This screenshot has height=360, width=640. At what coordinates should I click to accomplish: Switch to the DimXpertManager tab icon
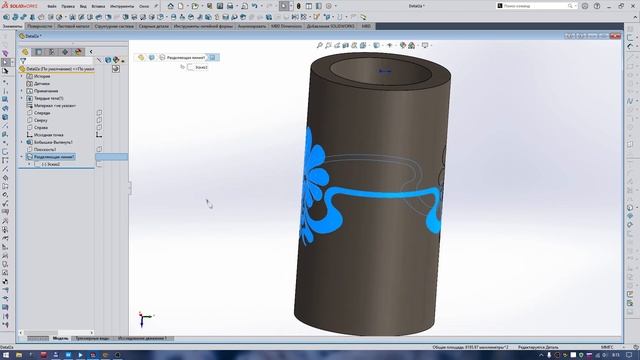pyautogui.click(x=65, y=52)
